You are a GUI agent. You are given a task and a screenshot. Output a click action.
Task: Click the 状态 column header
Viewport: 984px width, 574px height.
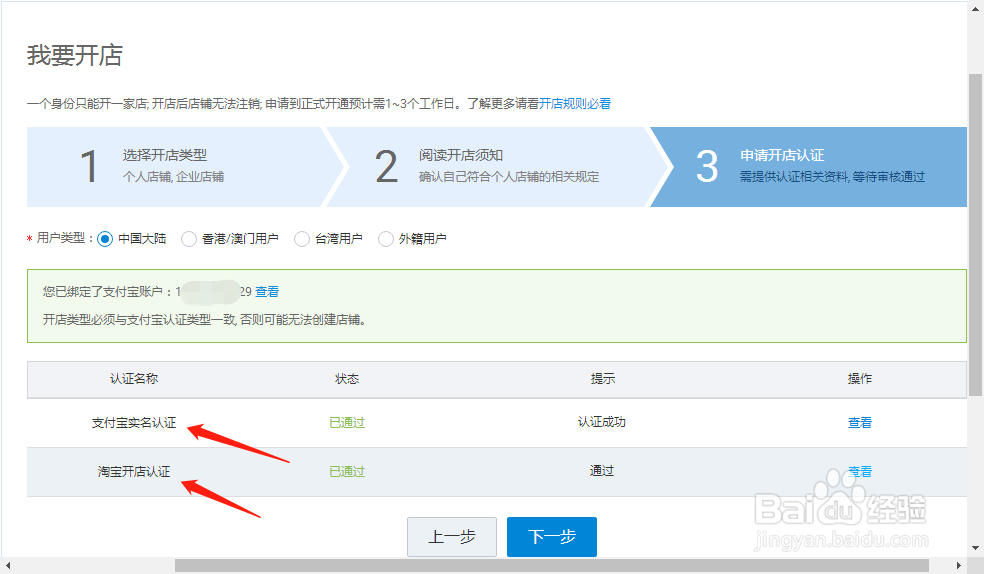coord(347,379)
